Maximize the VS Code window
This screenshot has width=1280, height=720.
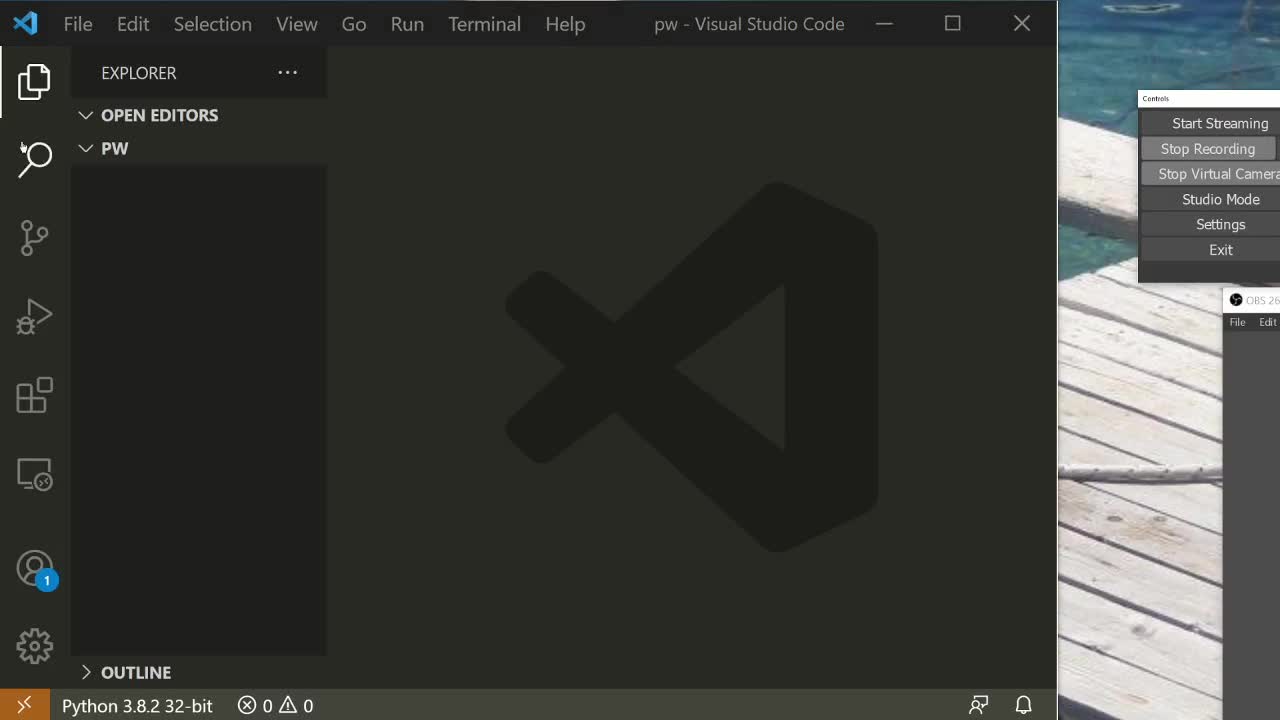click(x=952, y=23)
